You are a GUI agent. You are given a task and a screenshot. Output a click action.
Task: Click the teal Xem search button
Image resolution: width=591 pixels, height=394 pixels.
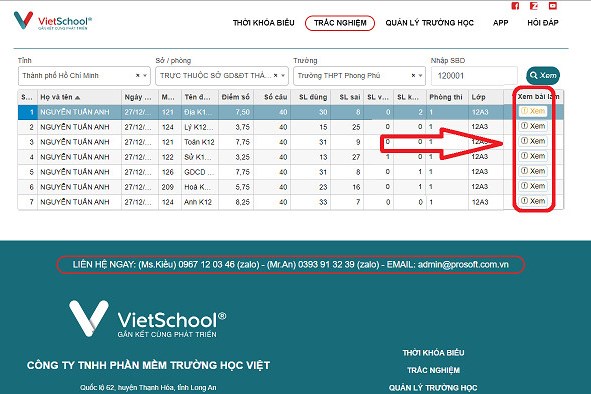pyautogui.click(x=543, y=75)
